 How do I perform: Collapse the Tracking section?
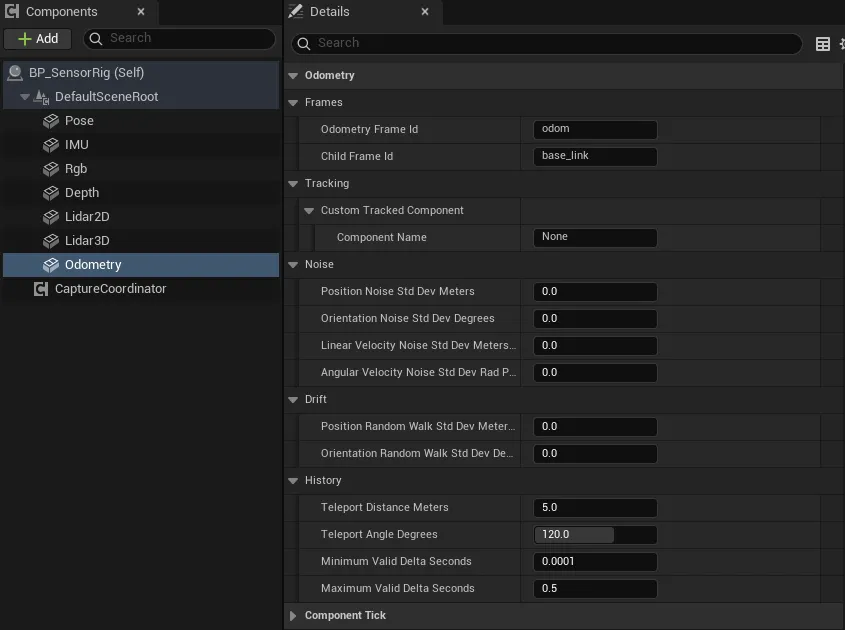click(x=293, y=184)
